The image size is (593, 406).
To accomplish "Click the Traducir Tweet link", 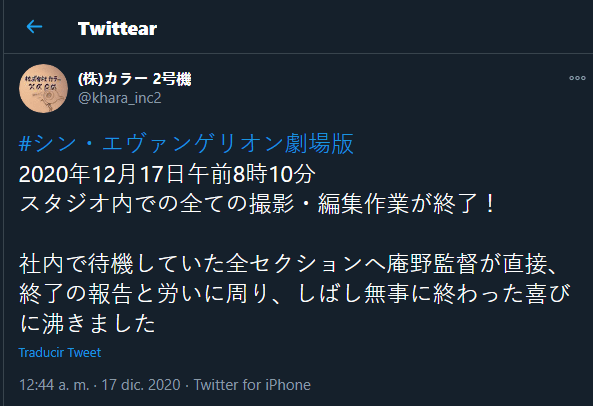I will click(x=60, y=352).
